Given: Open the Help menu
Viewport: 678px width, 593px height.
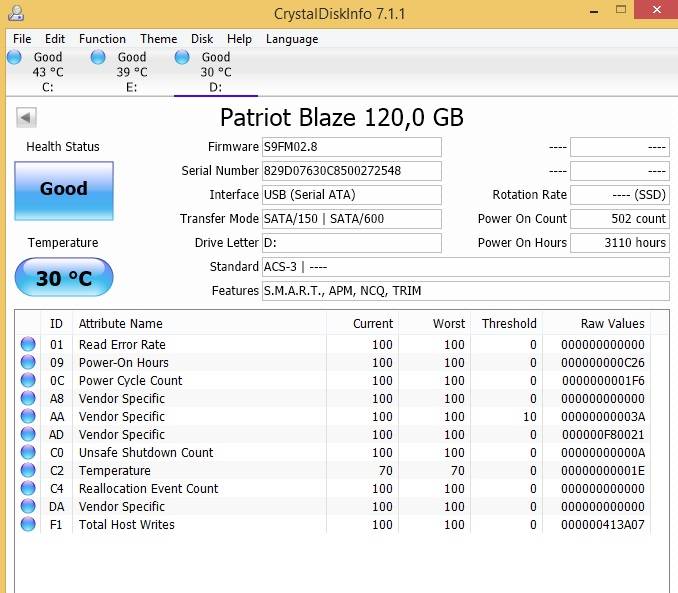Looking at the screenshot, I should click(x=239, y=39).
